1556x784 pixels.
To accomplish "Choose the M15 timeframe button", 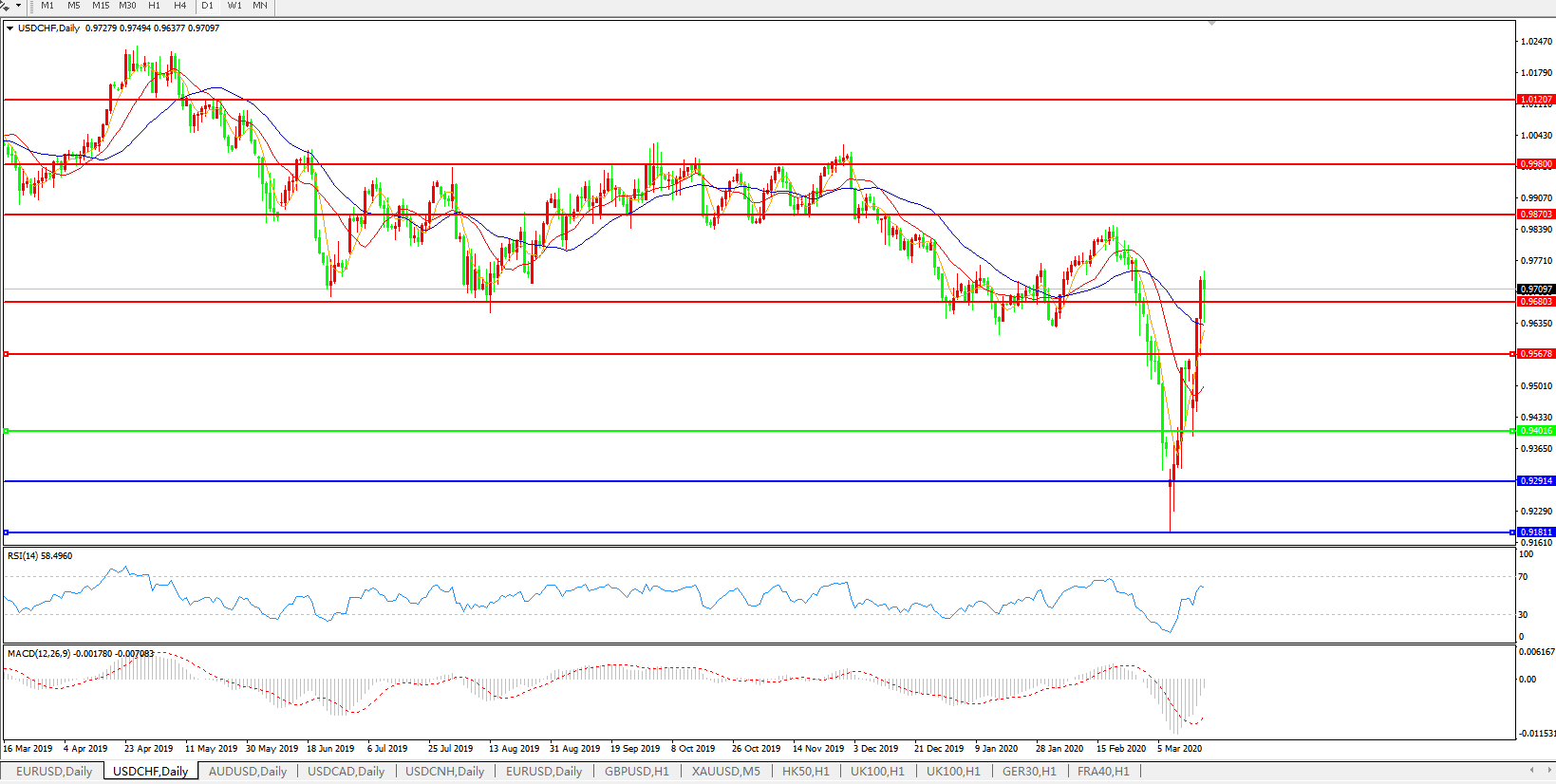I will 101,6.
